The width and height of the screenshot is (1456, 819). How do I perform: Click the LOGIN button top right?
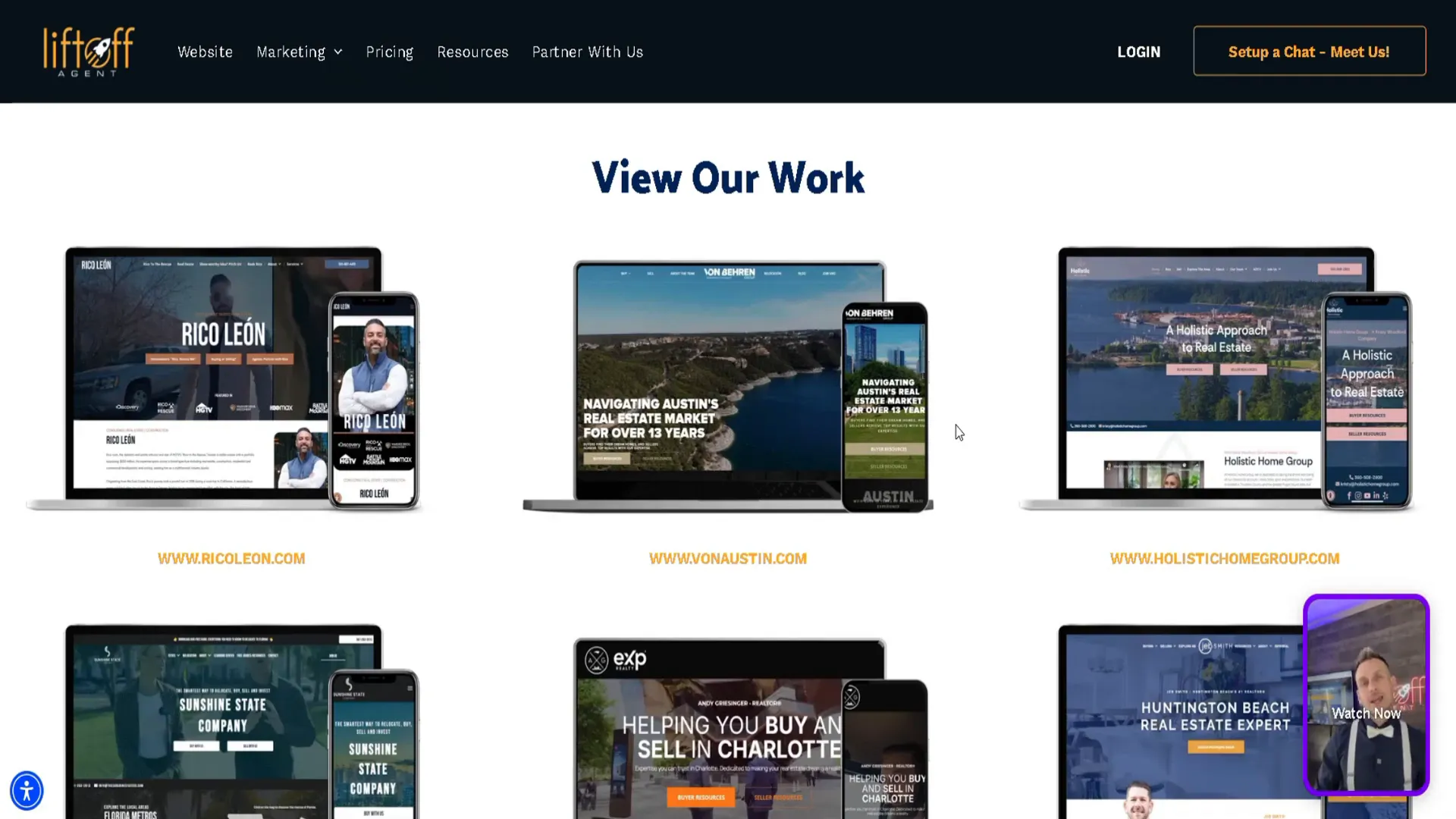(1139, 51)
